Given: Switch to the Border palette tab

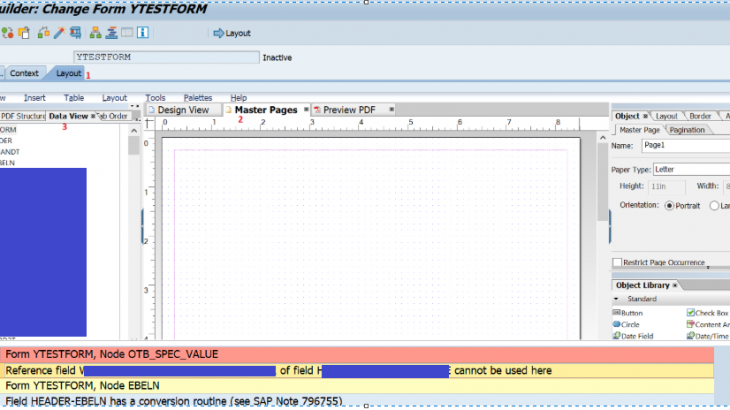Looking at the screenshot, I should pos(700,116).
